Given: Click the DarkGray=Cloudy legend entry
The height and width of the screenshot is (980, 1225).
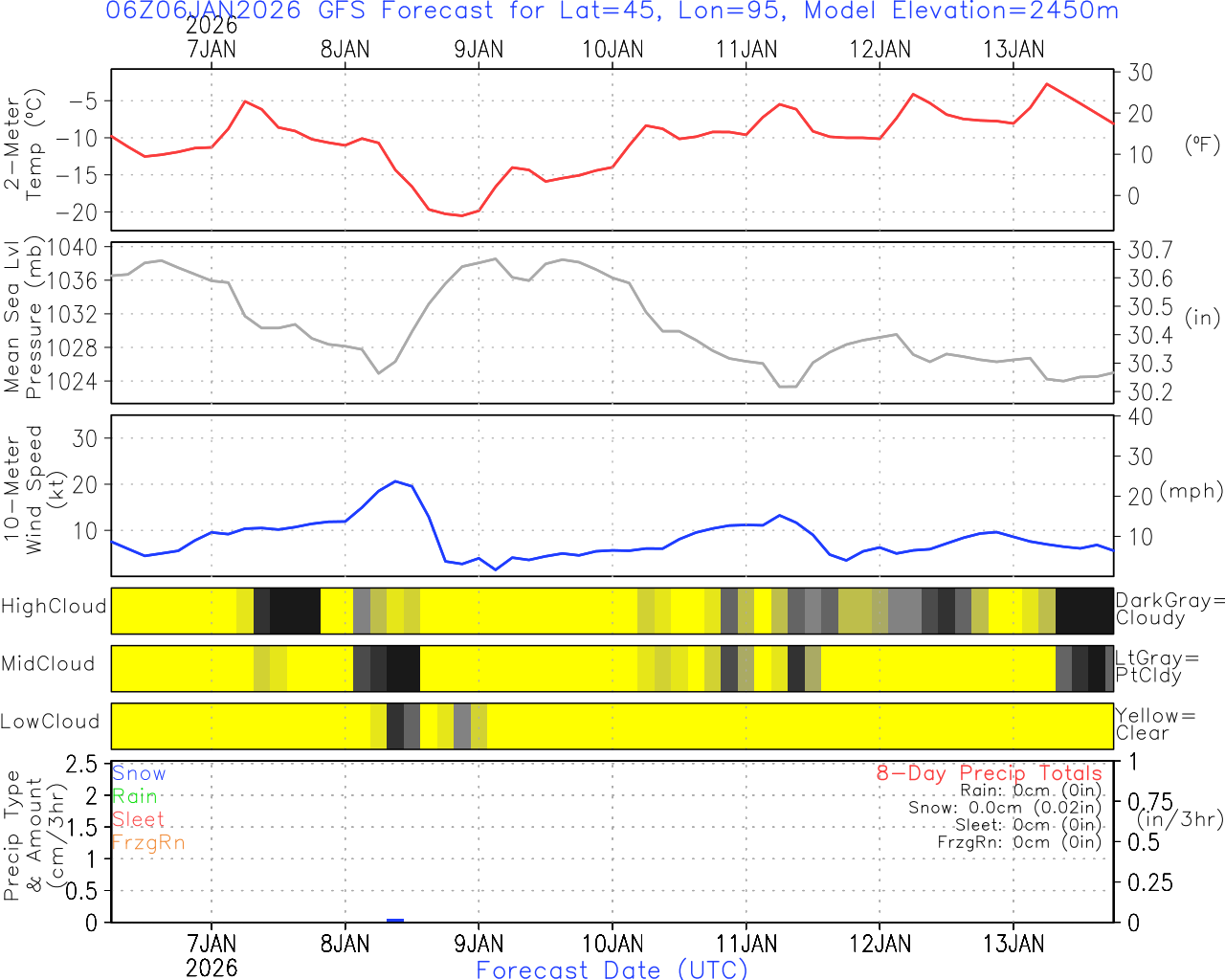Looking at the screenshot, I should coord(1169,609).
